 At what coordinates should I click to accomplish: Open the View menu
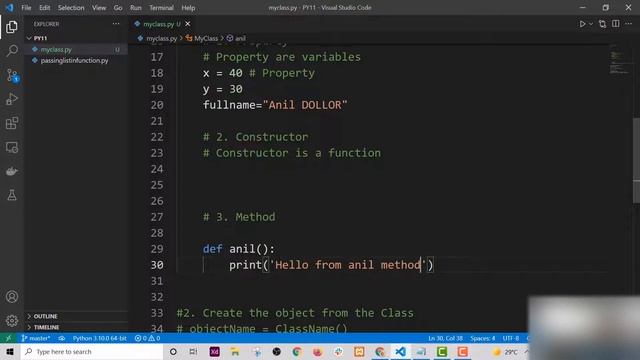point(99,8)
